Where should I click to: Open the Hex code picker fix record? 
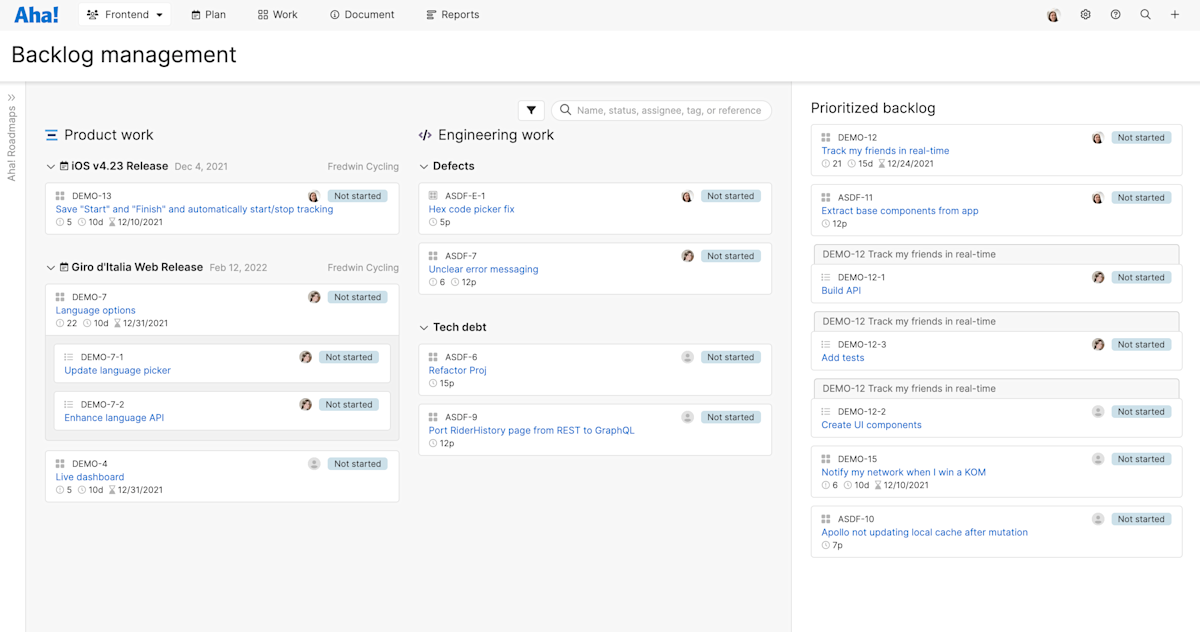coord(469,209)
